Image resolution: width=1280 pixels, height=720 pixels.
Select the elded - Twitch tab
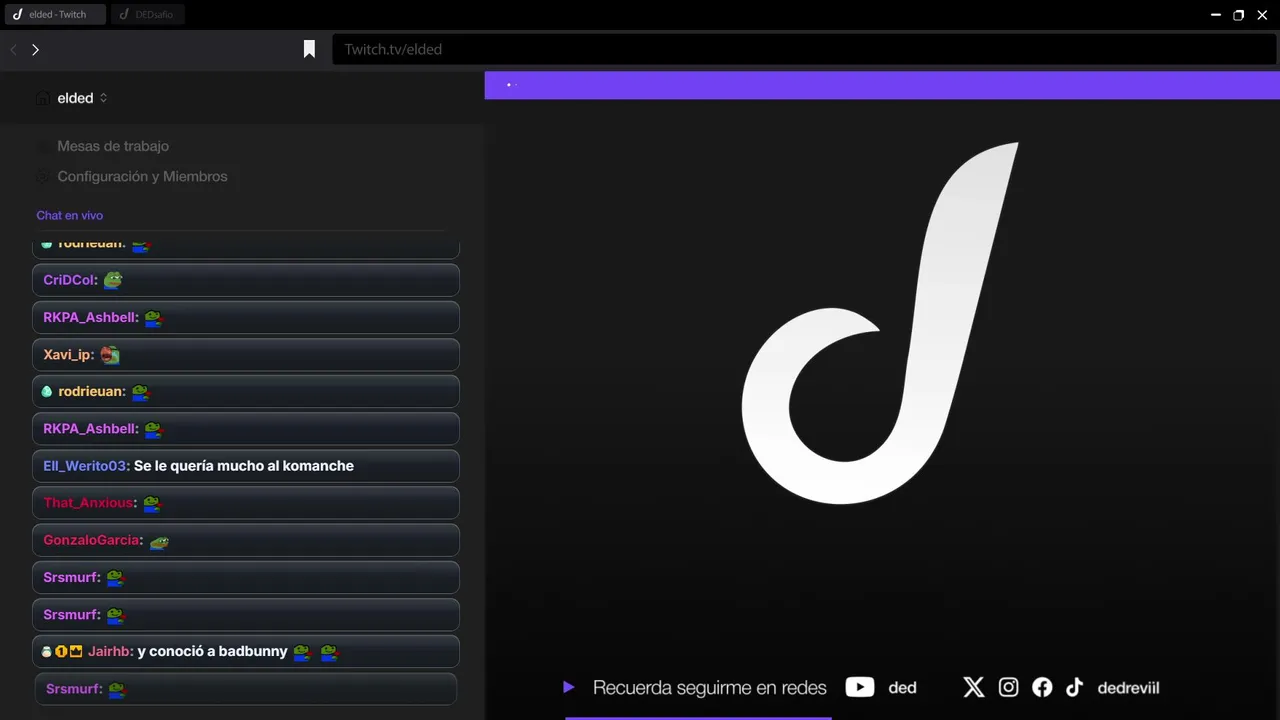pos(55,14)
